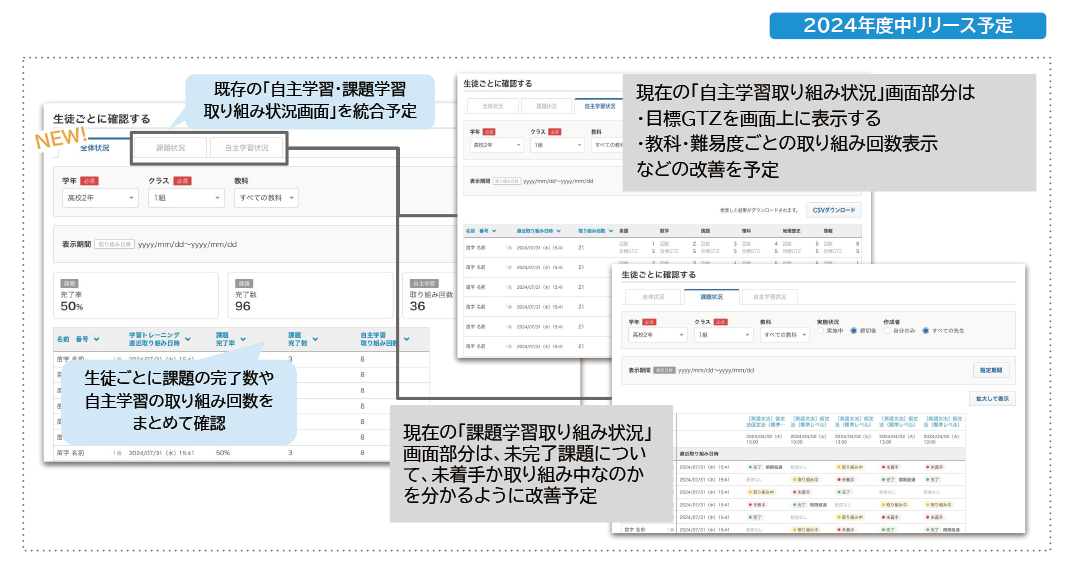Viewport: 1078px width, 574px height.
Task: Sort by 名前 番号 in top-middle window
Action: coord(481,231)
